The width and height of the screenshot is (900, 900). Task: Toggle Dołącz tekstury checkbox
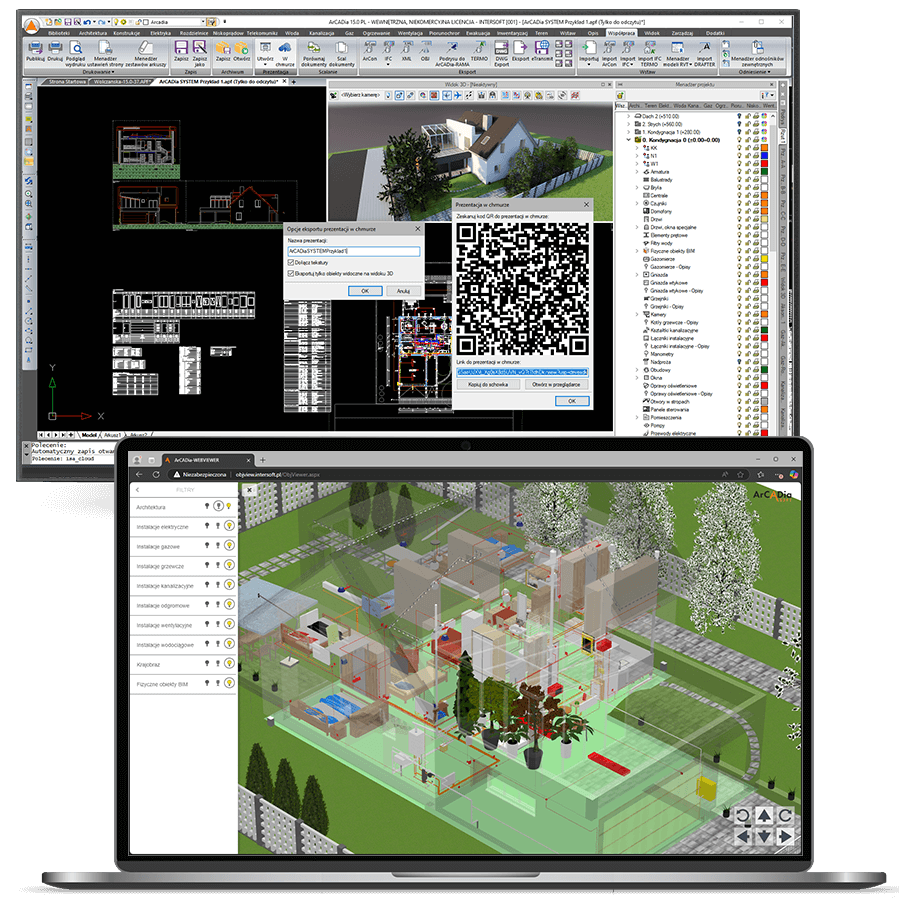[291, 262]
